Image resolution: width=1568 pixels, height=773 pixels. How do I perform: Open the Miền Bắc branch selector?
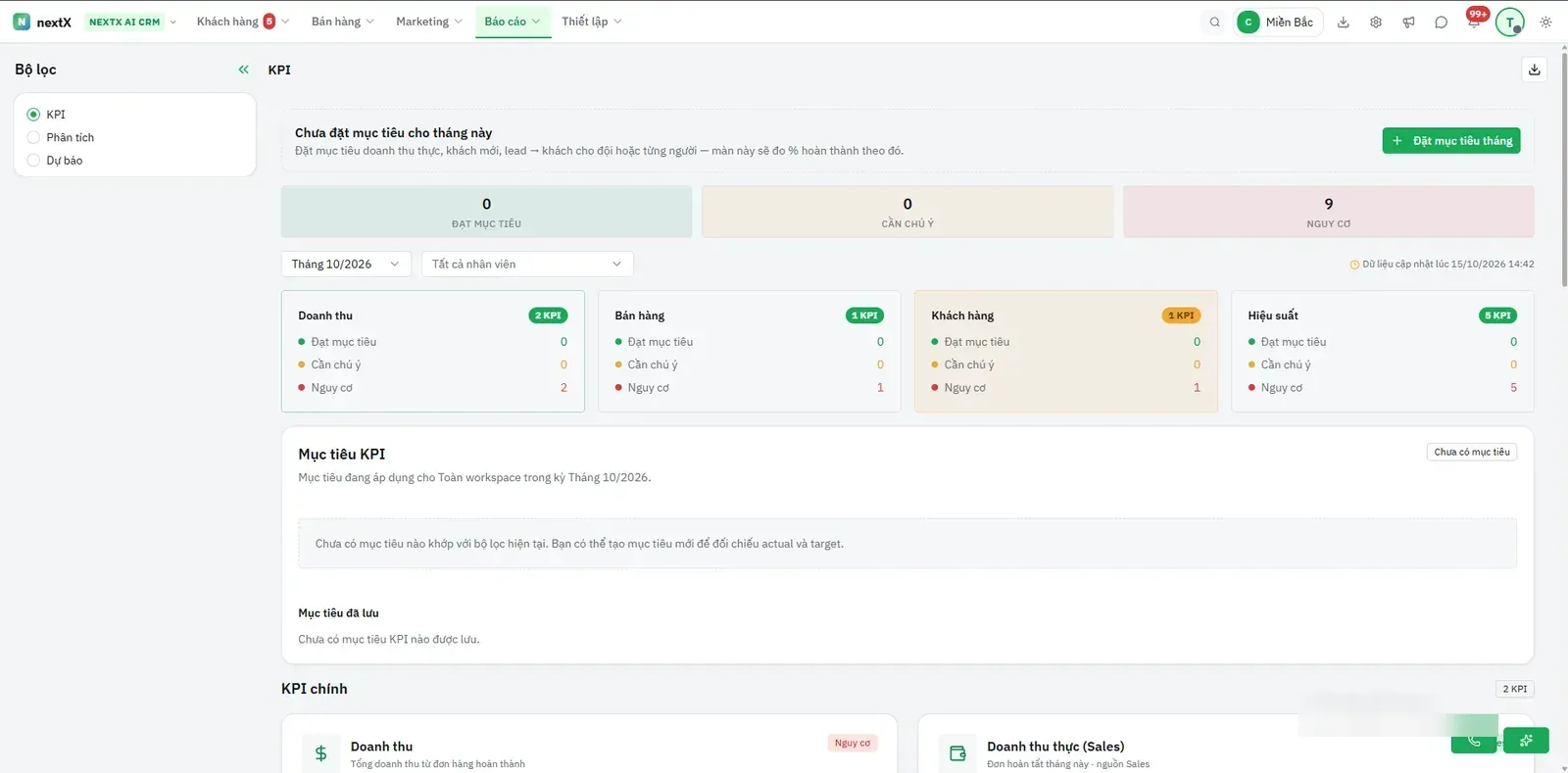click(x=1279, y=22)
